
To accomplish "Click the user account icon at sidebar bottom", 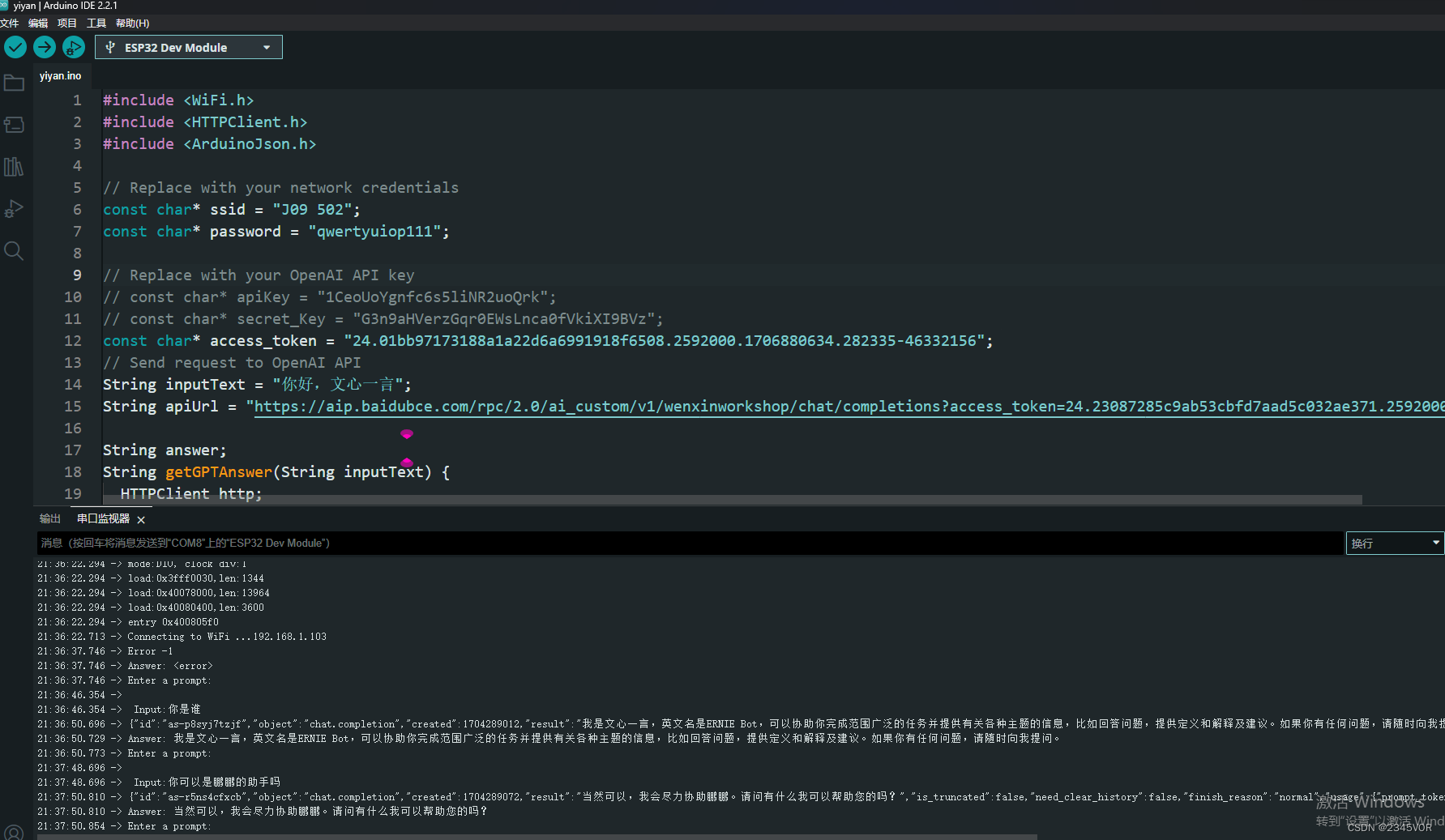I will pos(14,832).
